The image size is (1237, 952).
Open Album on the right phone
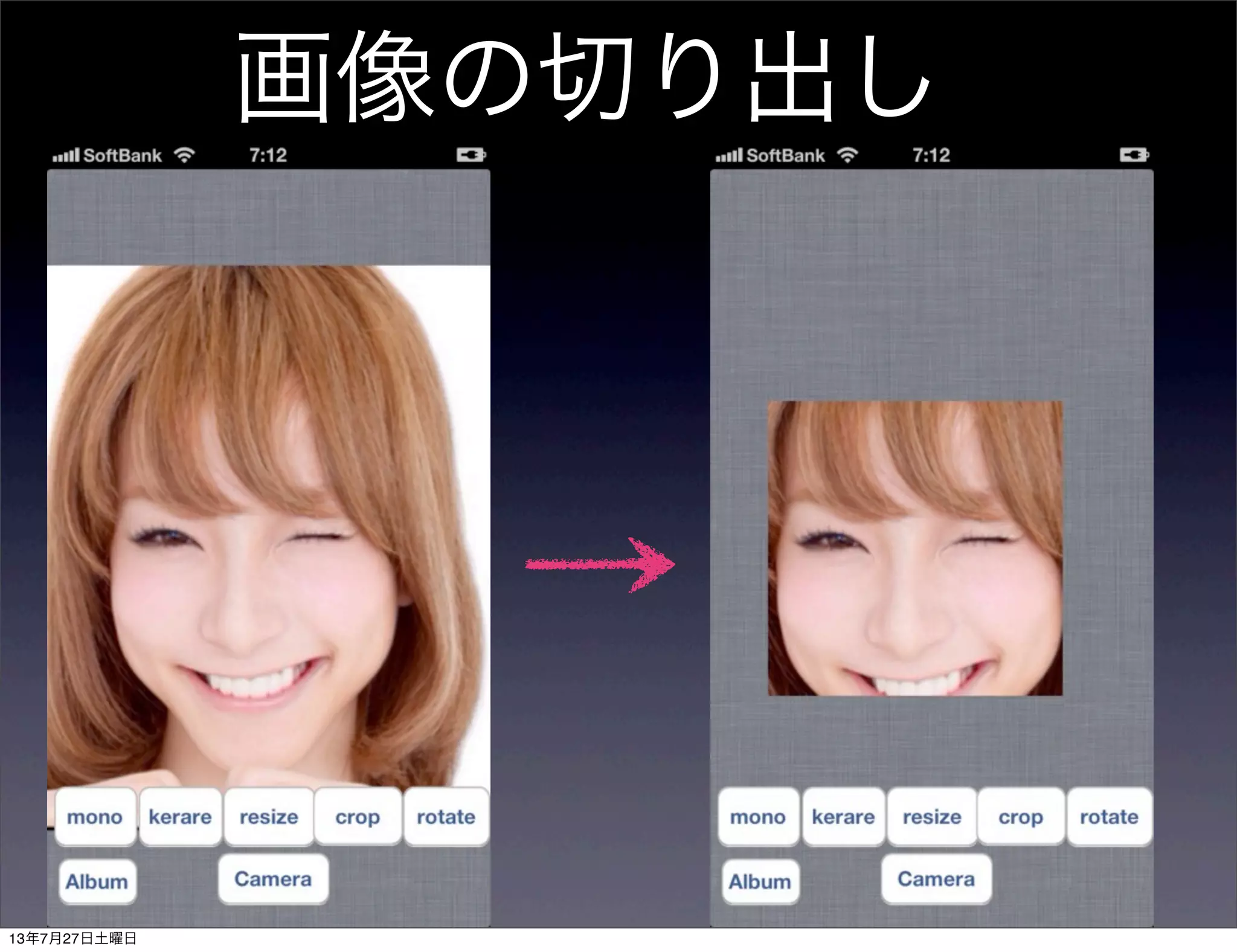click(760, 881)
